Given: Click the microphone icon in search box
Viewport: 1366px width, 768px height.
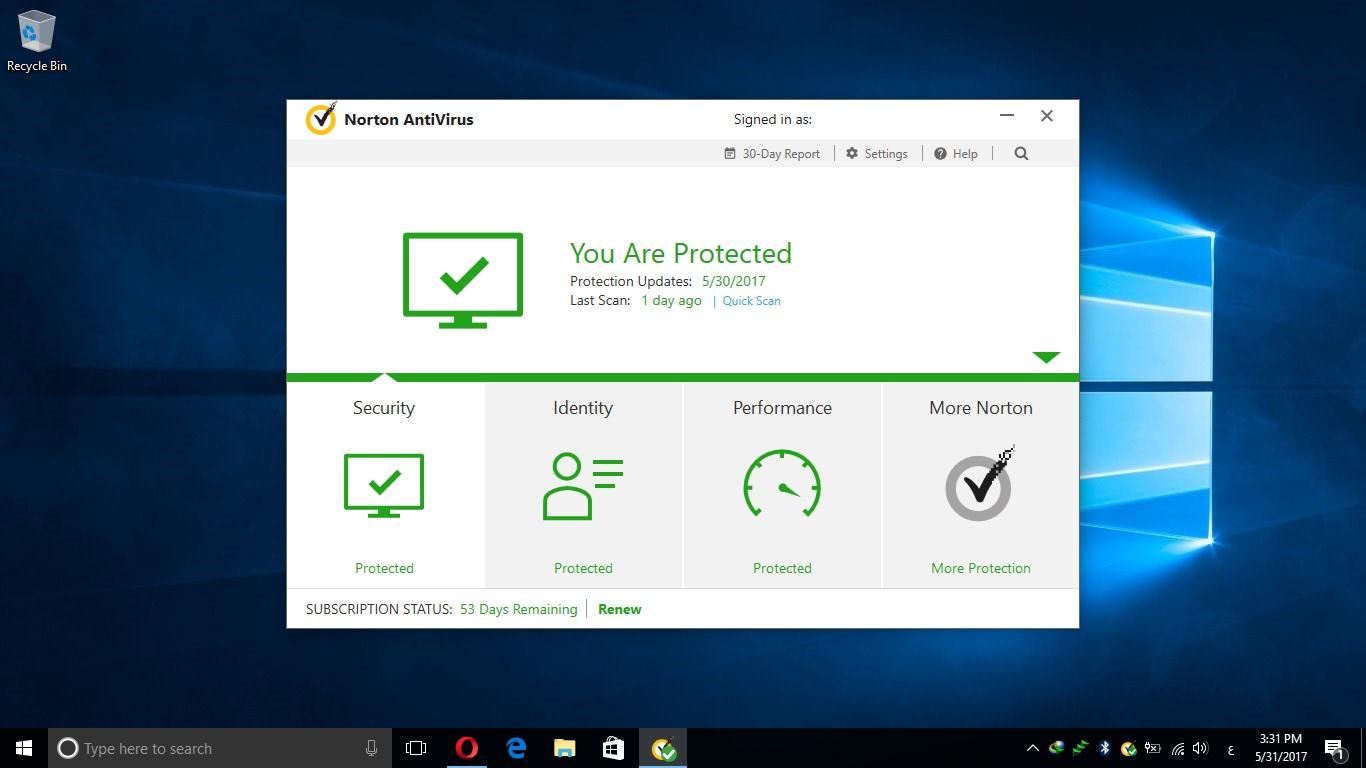Looking at the screenshot, I should pos(371,748).
